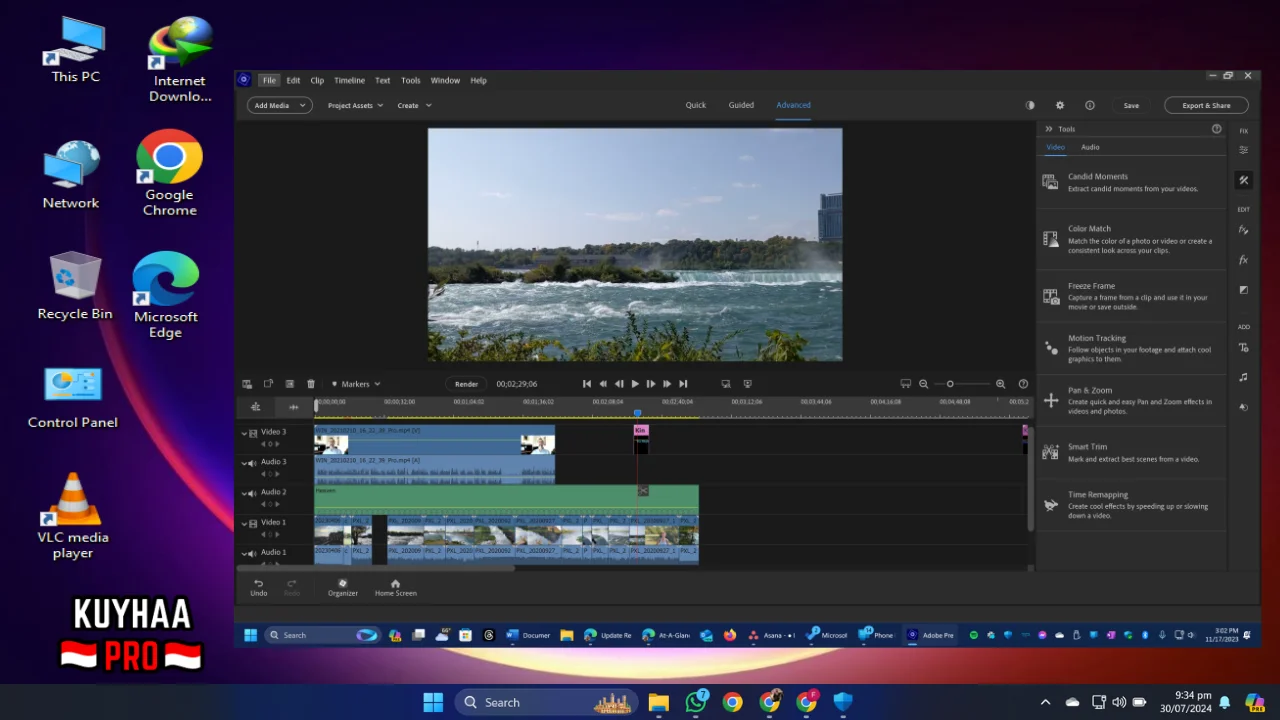Screen dimensions: 1280x720
Task: Go to the start of the timeline
Action: [x=587, y=384]
